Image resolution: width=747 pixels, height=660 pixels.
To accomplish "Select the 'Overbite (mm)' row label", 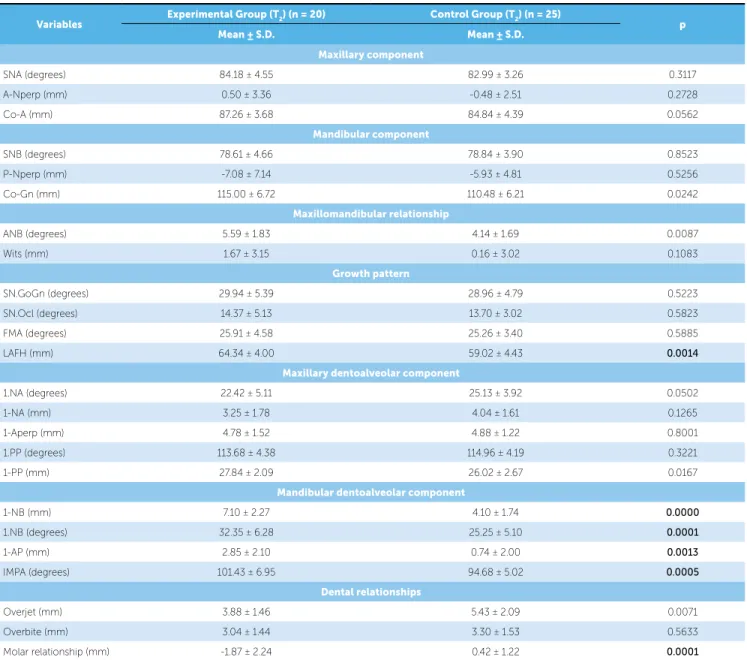I will click(x=36, y=632).
